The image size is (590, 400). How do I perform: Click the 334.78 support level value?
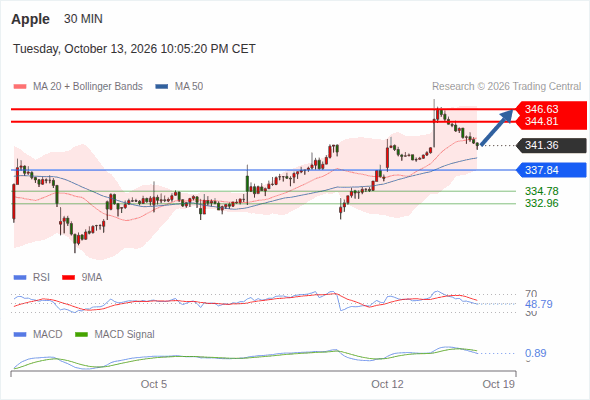click(542, 191)
